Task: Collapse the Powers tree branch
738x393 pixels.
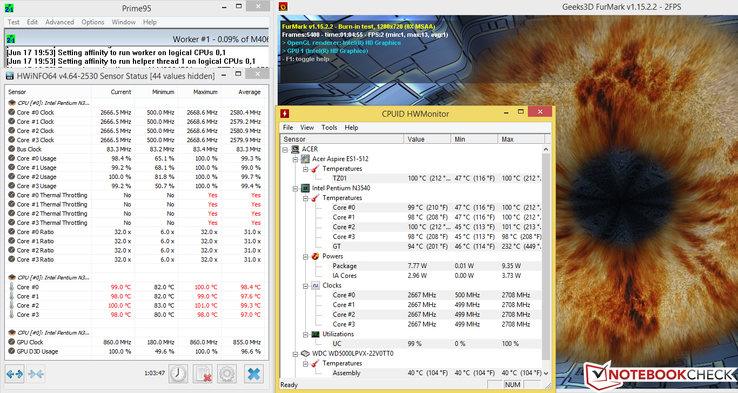Action: 305,257
